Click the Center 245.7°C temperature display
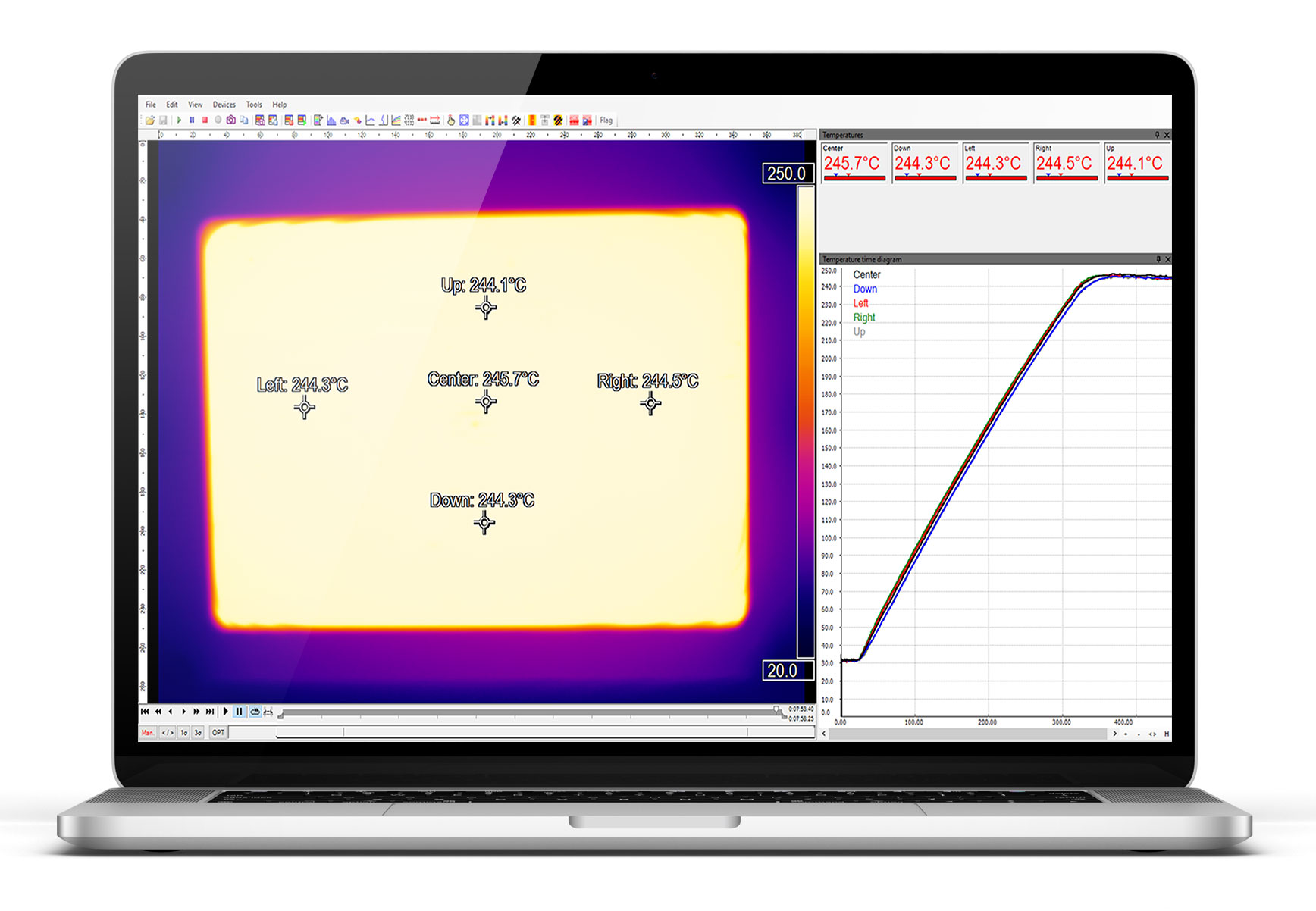 (x=854, y=162)
